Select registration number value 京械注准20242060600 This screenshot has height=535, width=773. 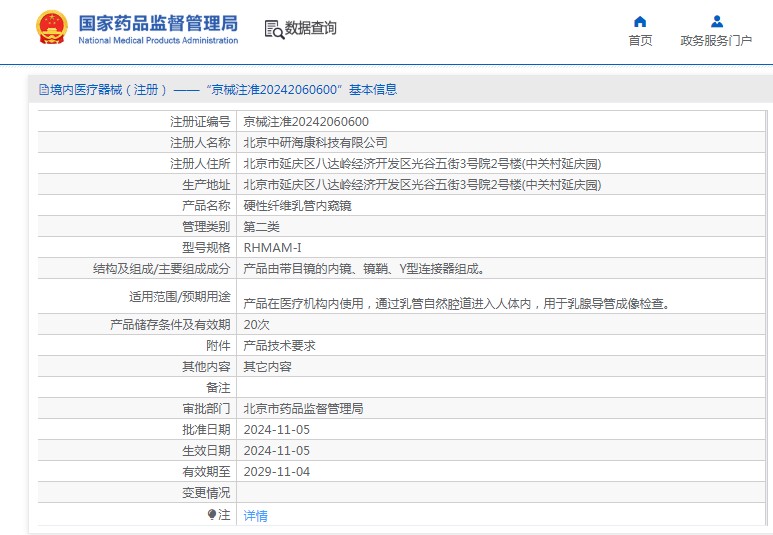pyautogui.click(x=306, y=122)
